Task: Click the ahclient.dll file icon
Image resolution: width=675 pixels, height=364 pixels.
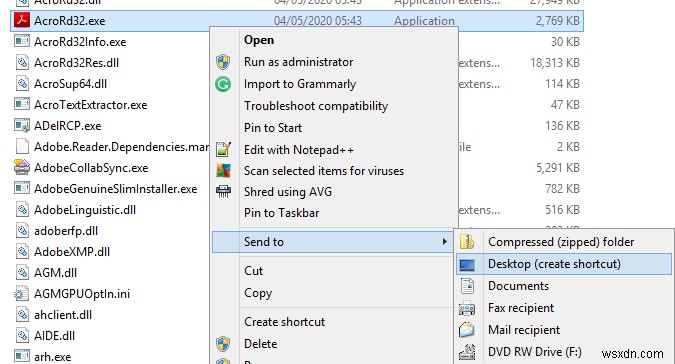Action: click(22, 315)
